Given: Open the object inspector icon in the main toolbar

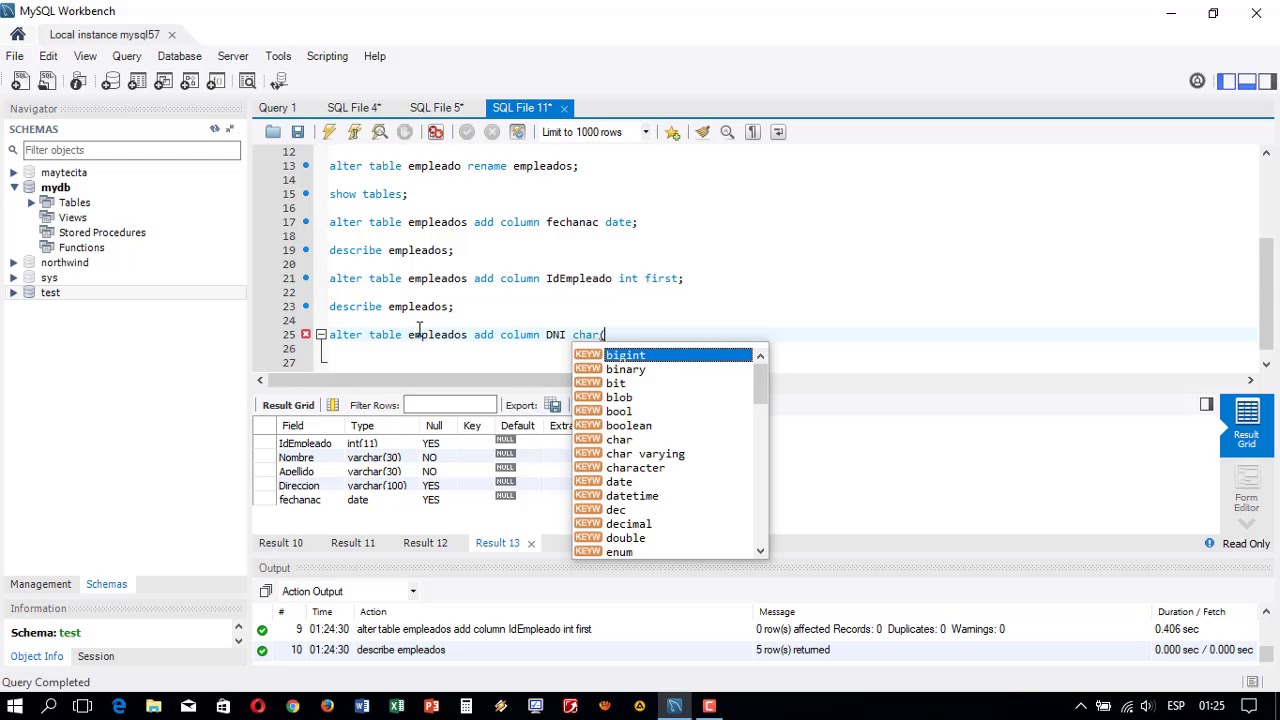Looking at the screenshot, I should coord(78,81).
